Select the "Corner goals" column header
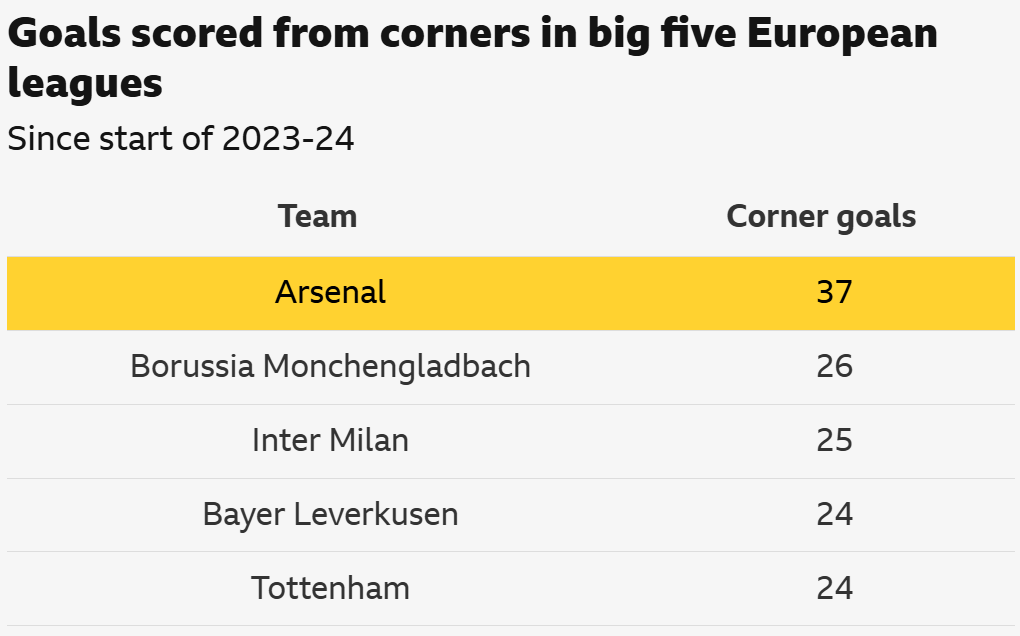The height and width of the screenshot is (636, 1020). tap(821, 216)
